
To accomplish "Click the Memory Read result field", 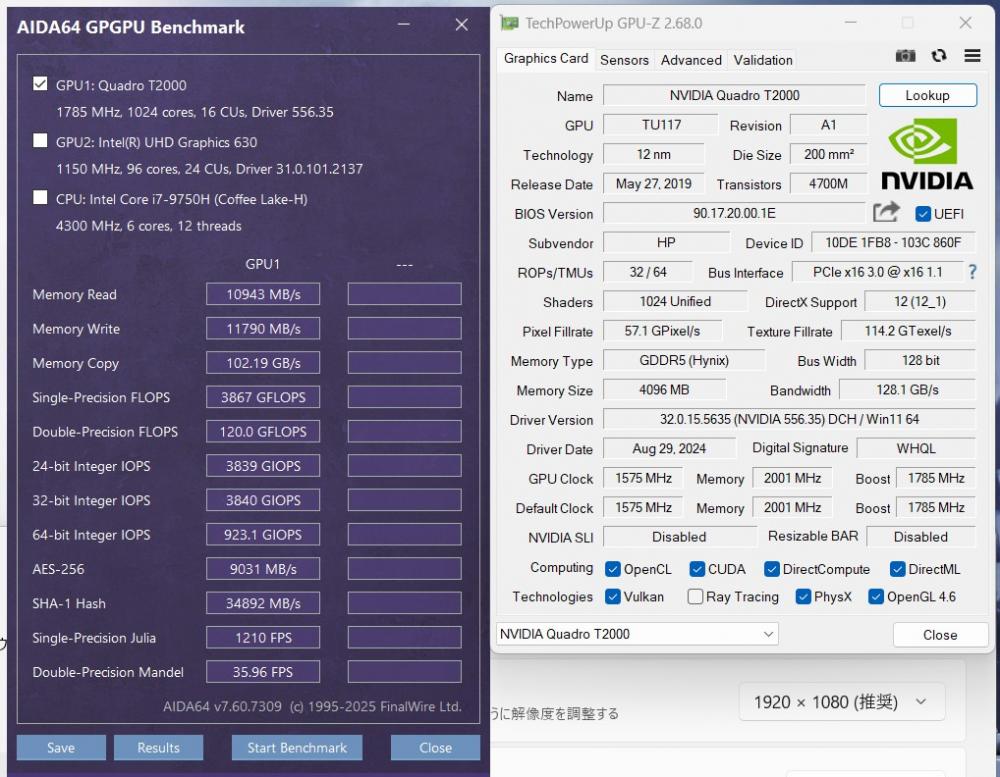I will [263, 295].
